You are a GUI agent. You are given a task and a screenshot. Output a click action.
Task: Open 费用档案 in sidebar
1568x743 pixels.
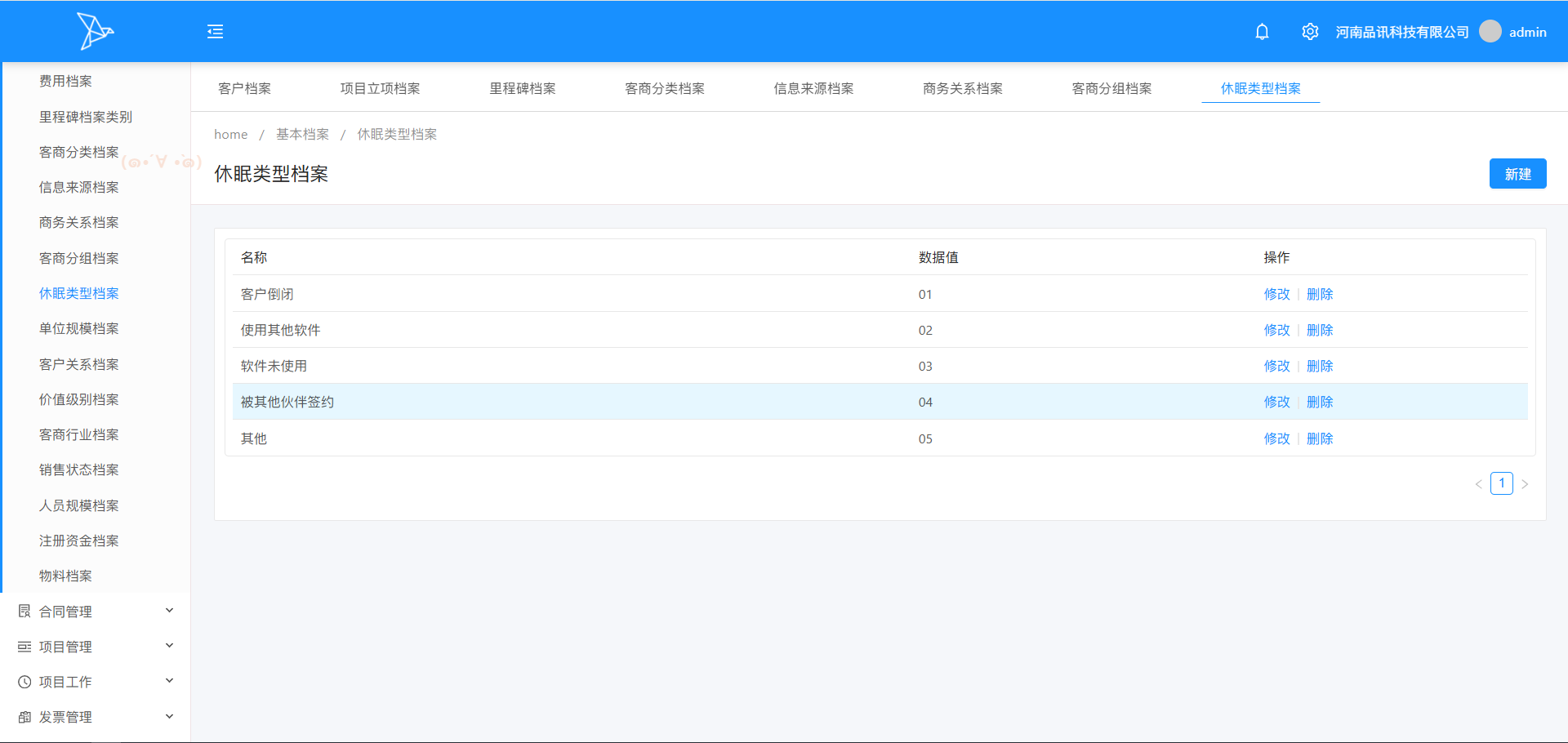click(x=65, y=81)
